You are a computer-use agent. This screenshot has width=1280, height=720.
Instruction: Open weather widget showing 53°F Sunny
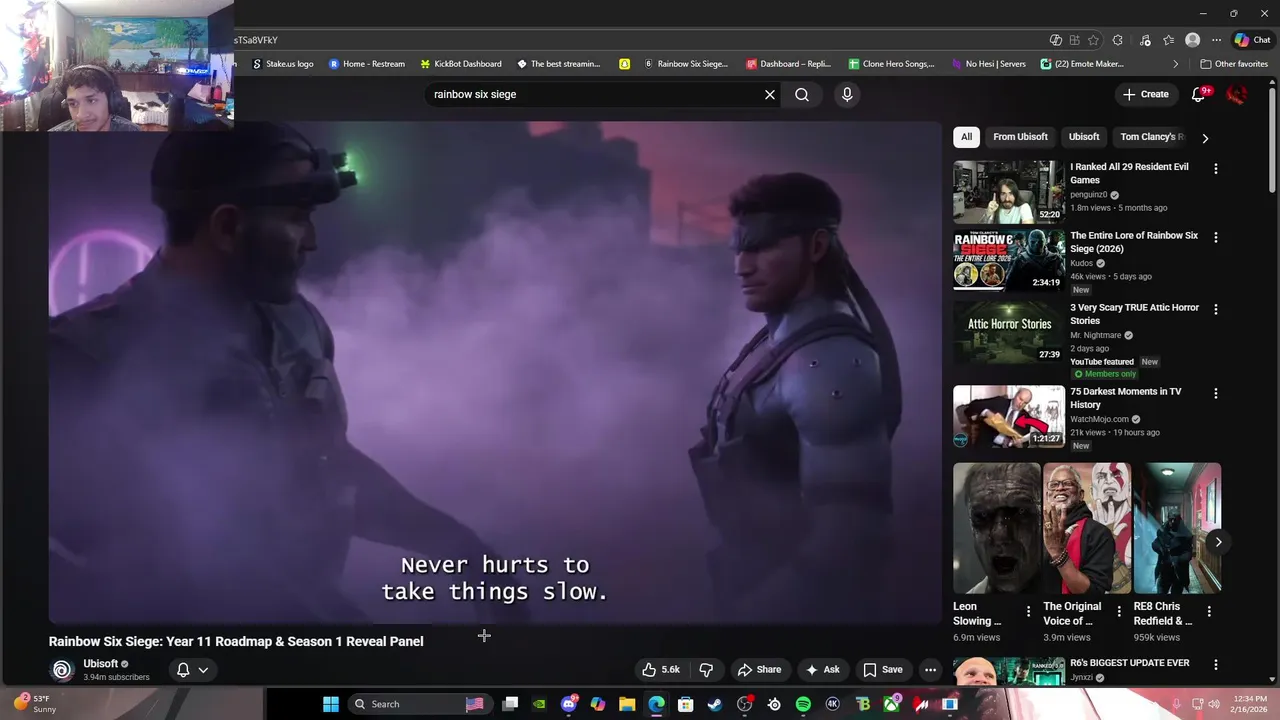tap(34, 704)
